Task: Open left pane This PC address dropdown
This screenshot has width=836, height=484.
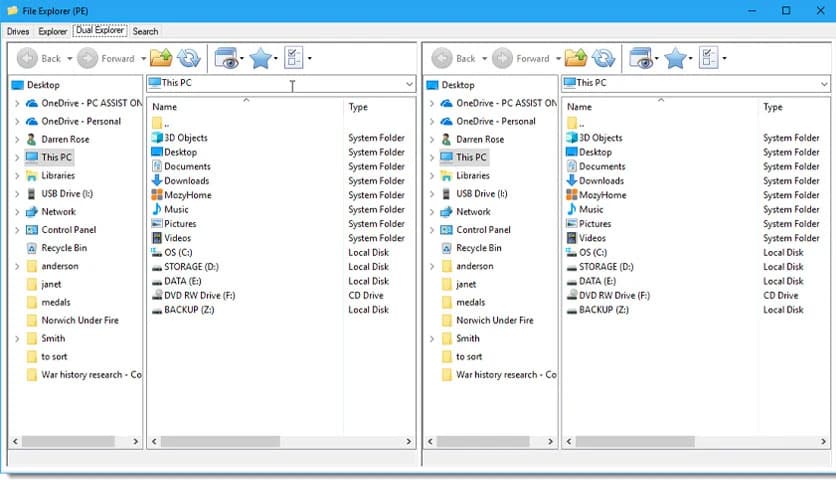Action: (x=409, y=84)
